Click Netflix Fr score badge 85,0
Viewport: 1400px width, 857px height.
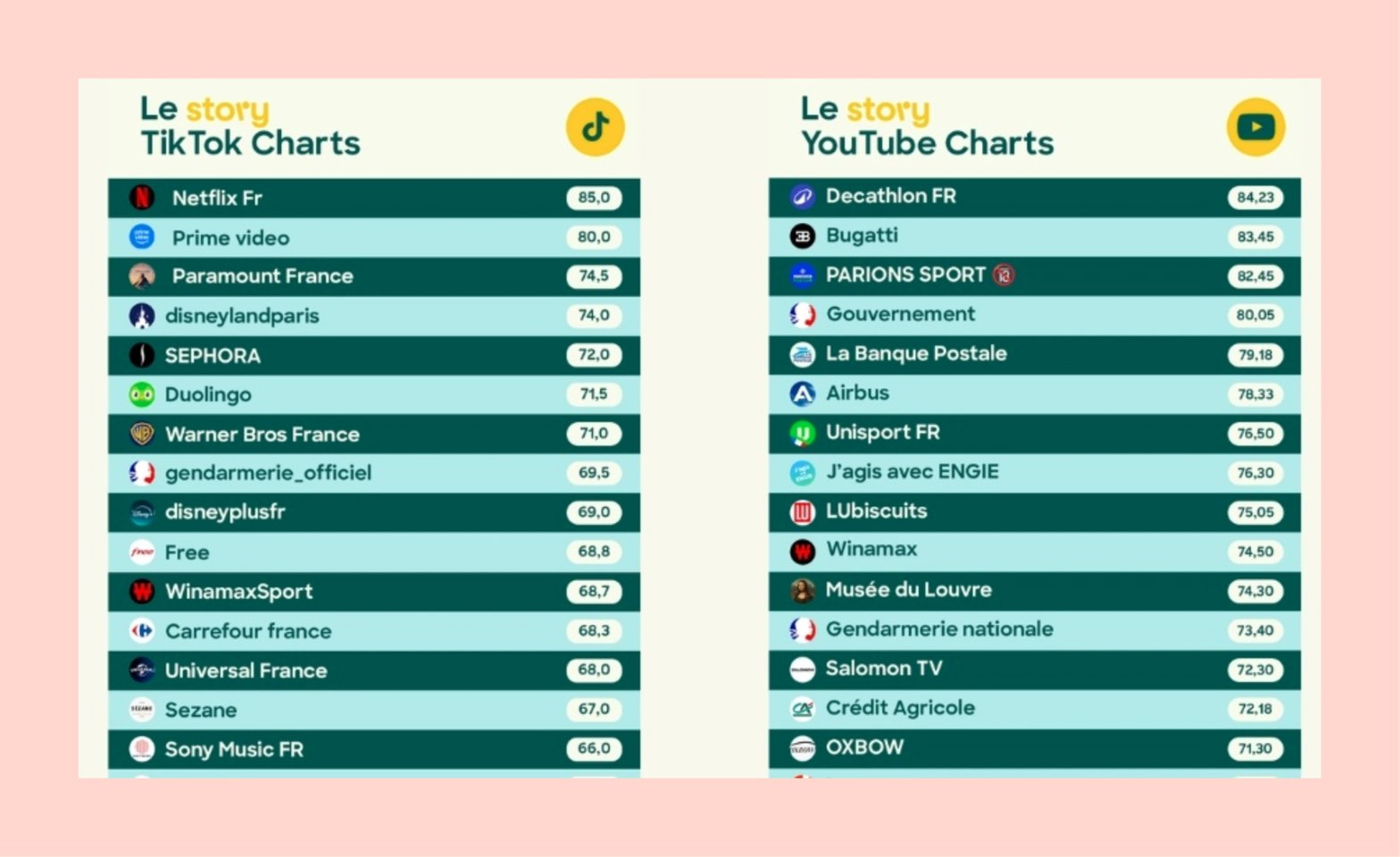pos(594,197)
